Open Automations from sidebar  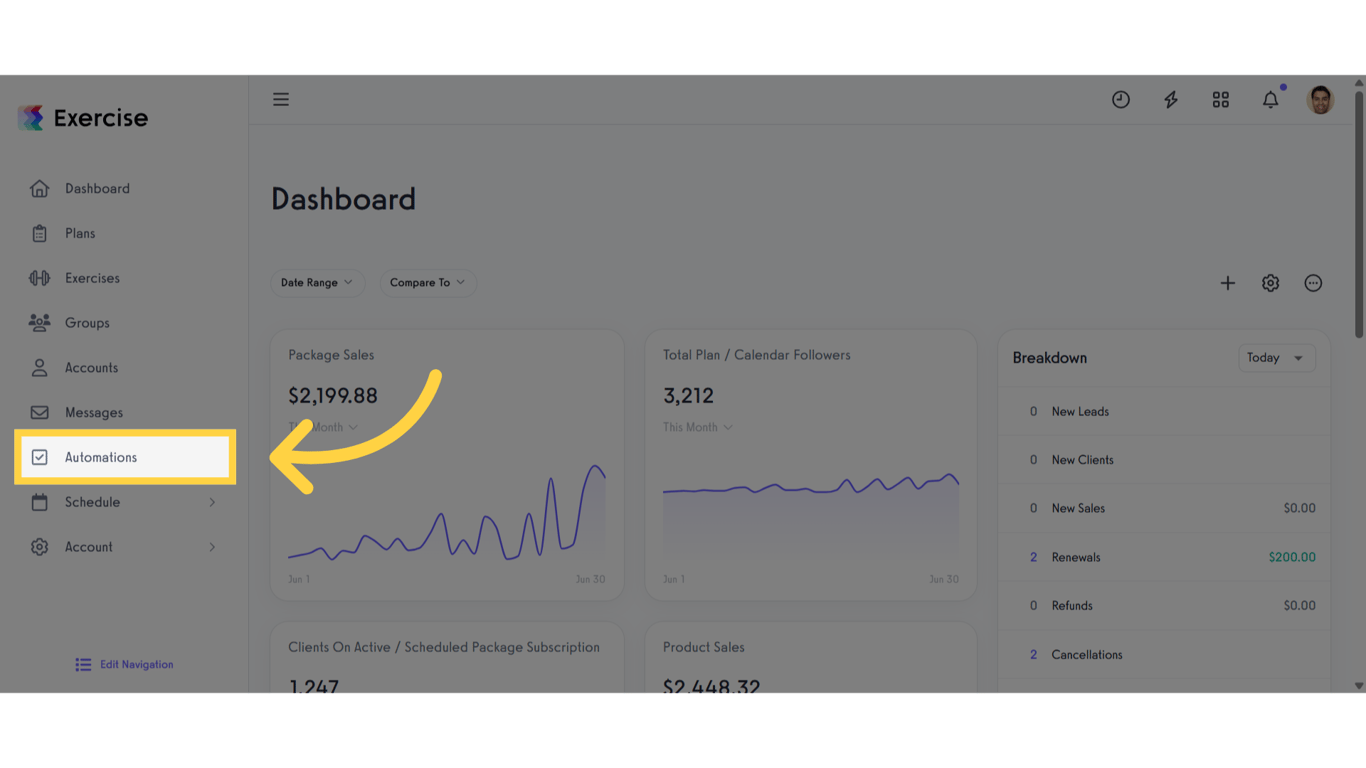pos(124,458)
